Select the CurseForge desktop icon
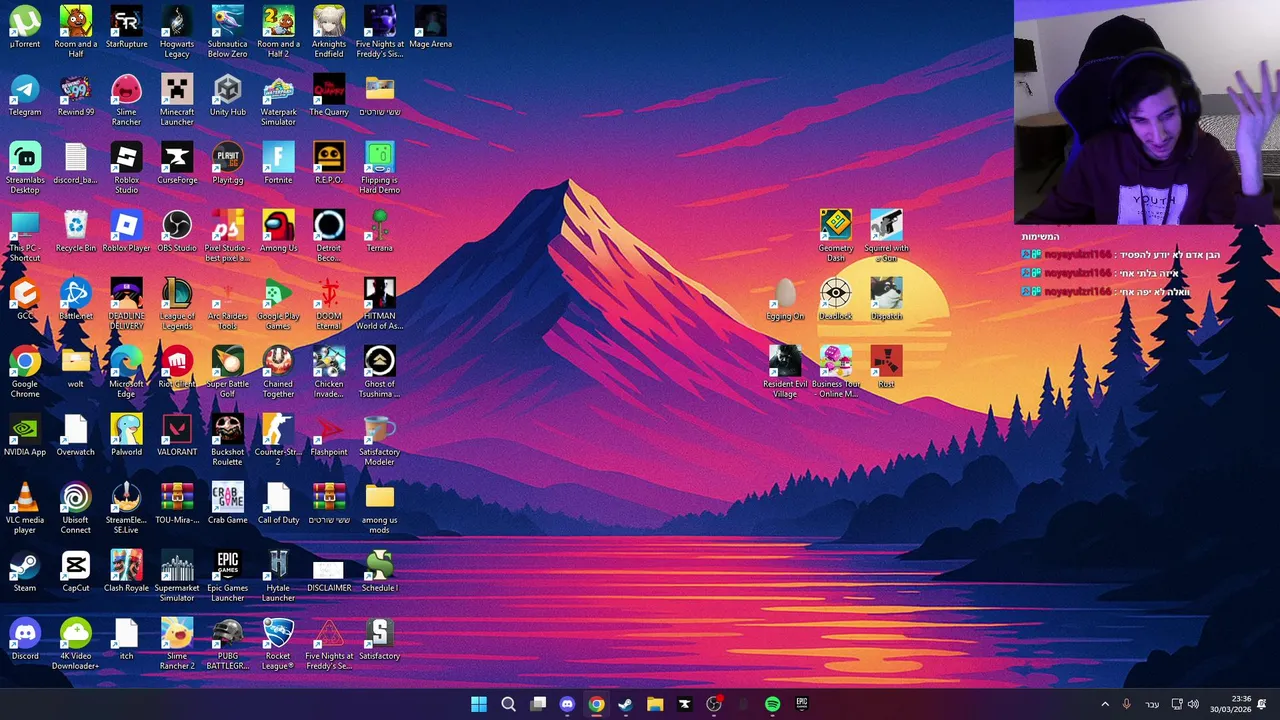This screenshot has height=720, width=1280. (x=177, y=163)
